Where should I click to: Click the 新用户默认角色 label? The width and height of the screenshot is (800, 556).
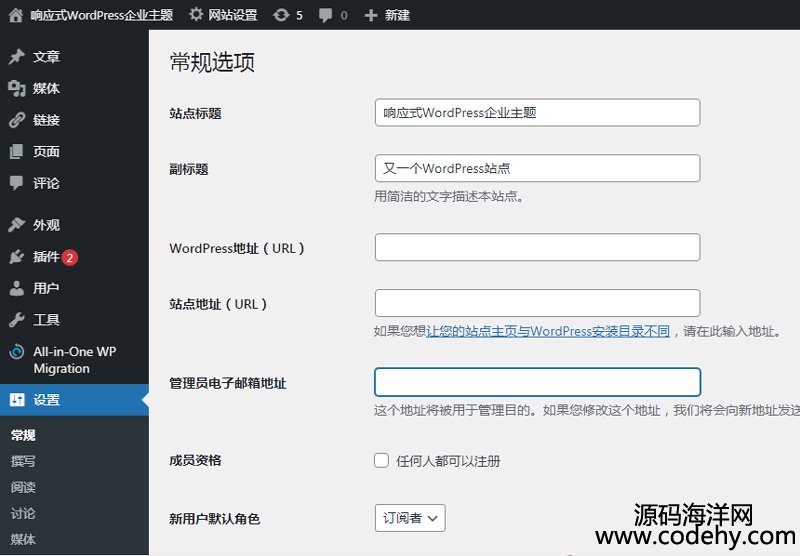pyautogui.click(x=215, y=519)
